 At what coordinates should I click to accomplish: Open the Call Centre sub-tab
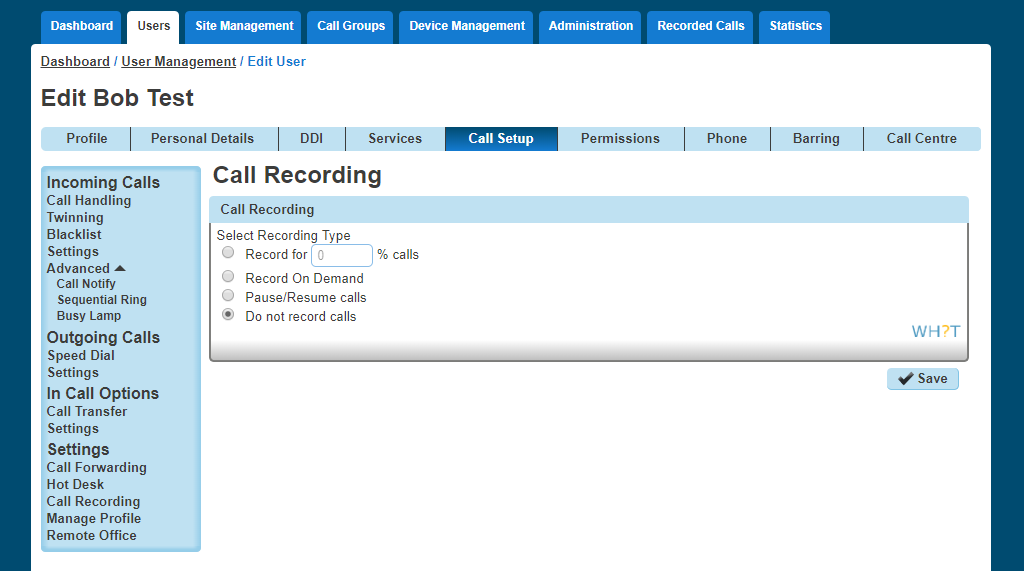[921, 139]
